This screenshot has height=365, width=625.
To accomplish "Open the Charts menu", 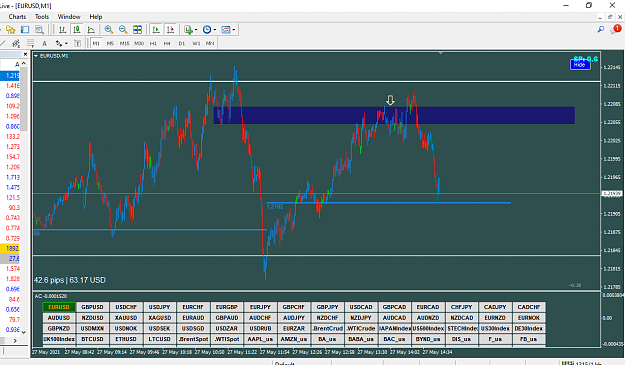I will (17, 17).
